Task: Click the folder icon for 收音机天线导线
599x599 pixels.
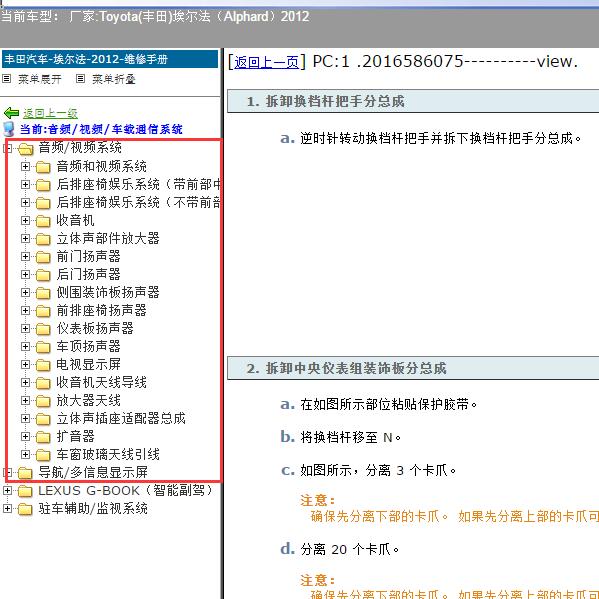Action: [x=43, y=383]
